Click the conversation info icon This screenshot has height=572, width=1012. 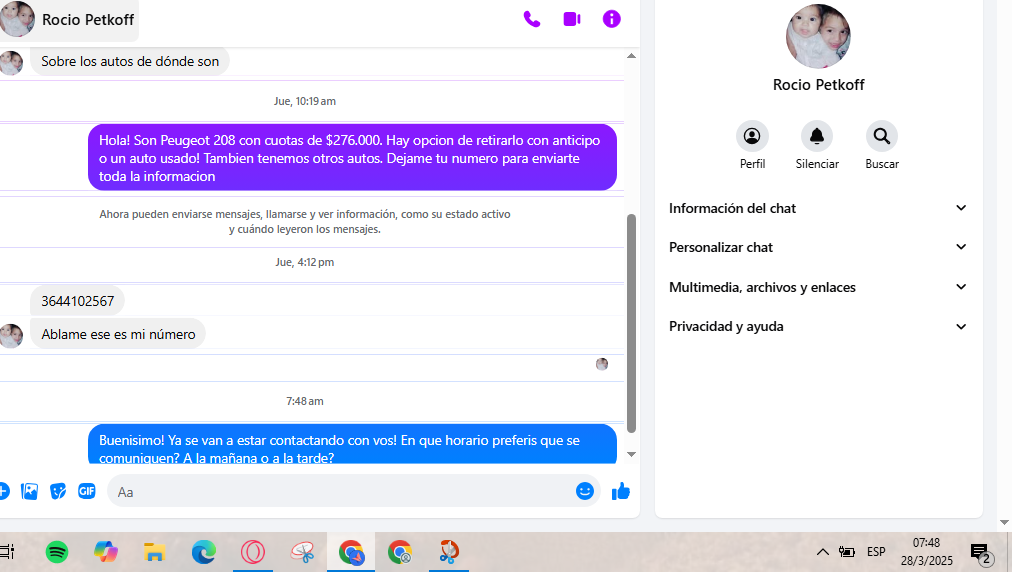point(612,19)
